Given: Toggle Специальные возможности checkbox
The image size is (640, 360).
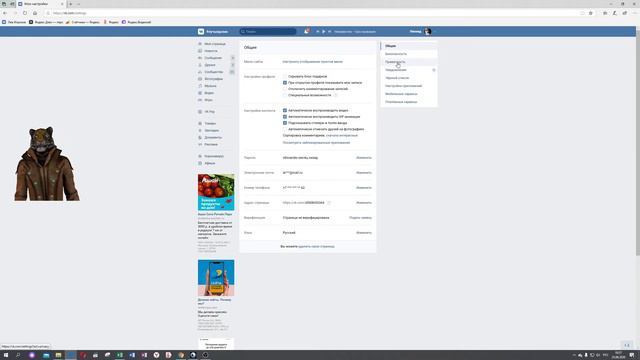Looking at the screenshot, I should (x=285, y=95).
